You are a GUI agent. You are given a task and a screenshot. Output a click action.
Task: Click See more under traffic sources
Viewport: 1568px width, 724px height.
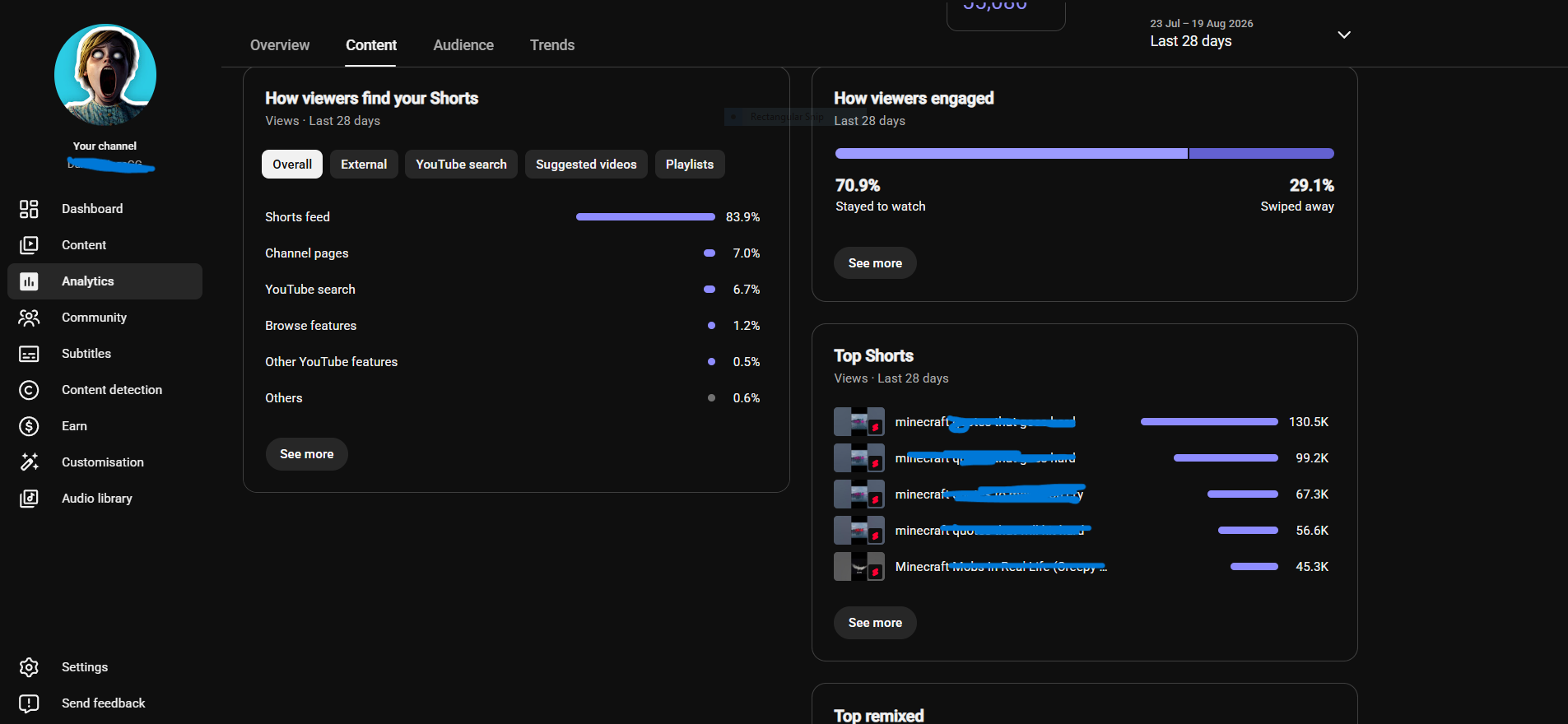(307, 454)
